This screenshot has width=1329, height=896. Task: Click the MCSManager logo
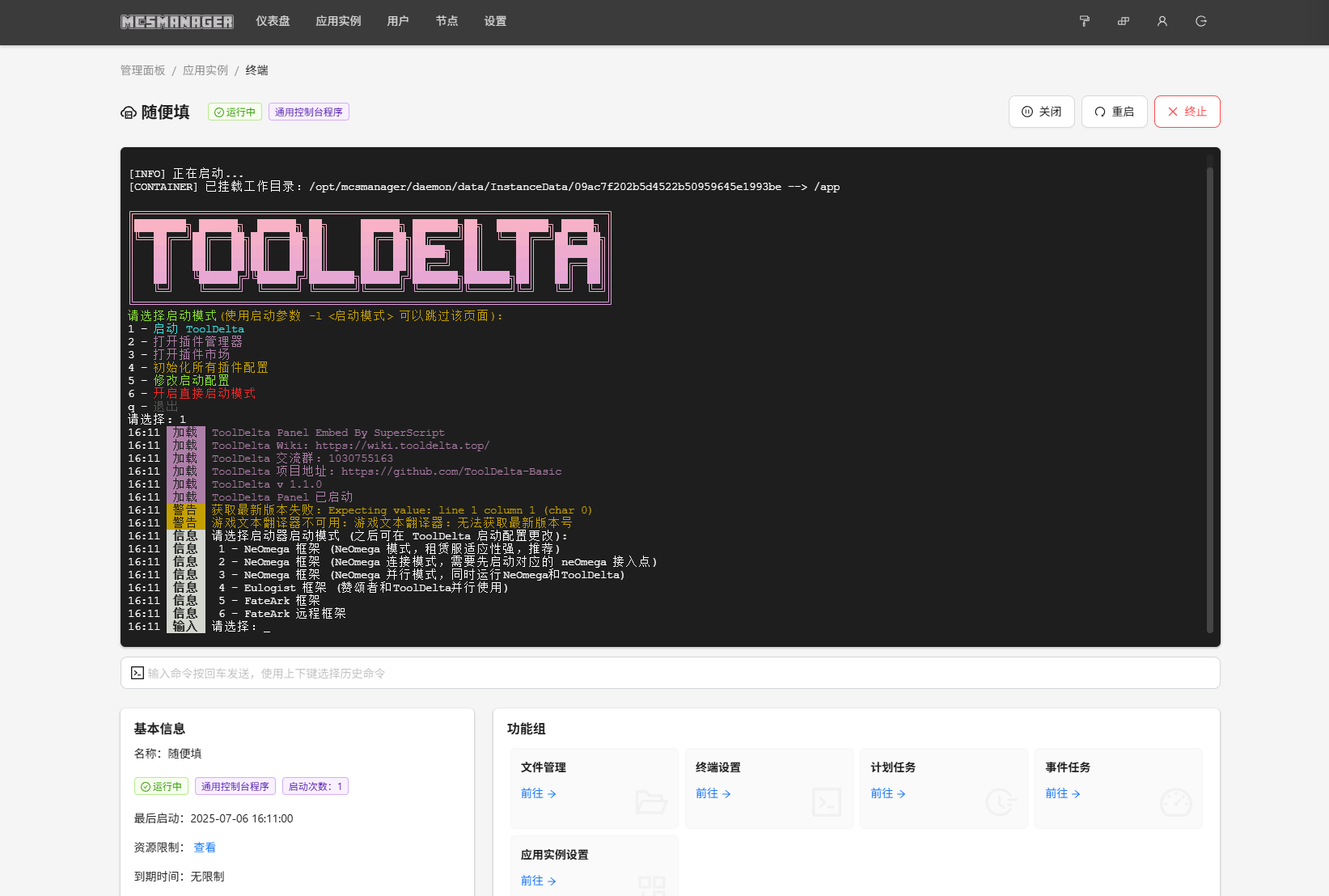click(x=177, y=22)
